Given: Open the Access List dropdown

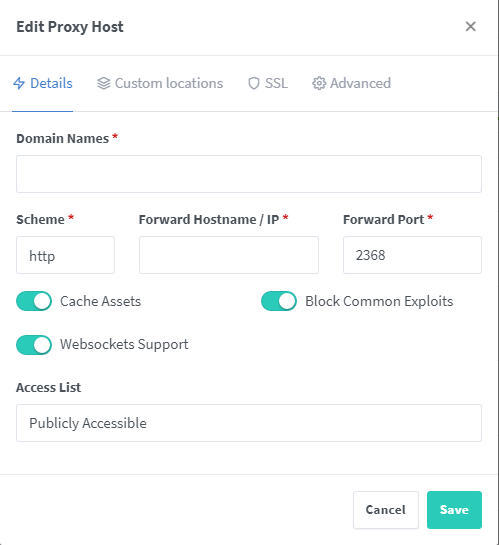Looking at the screenshot, I should coord(249,423).
